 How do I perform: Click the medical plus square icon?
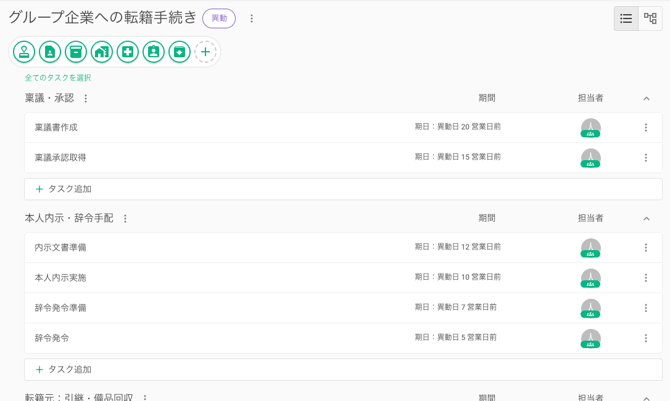(128, 52)
